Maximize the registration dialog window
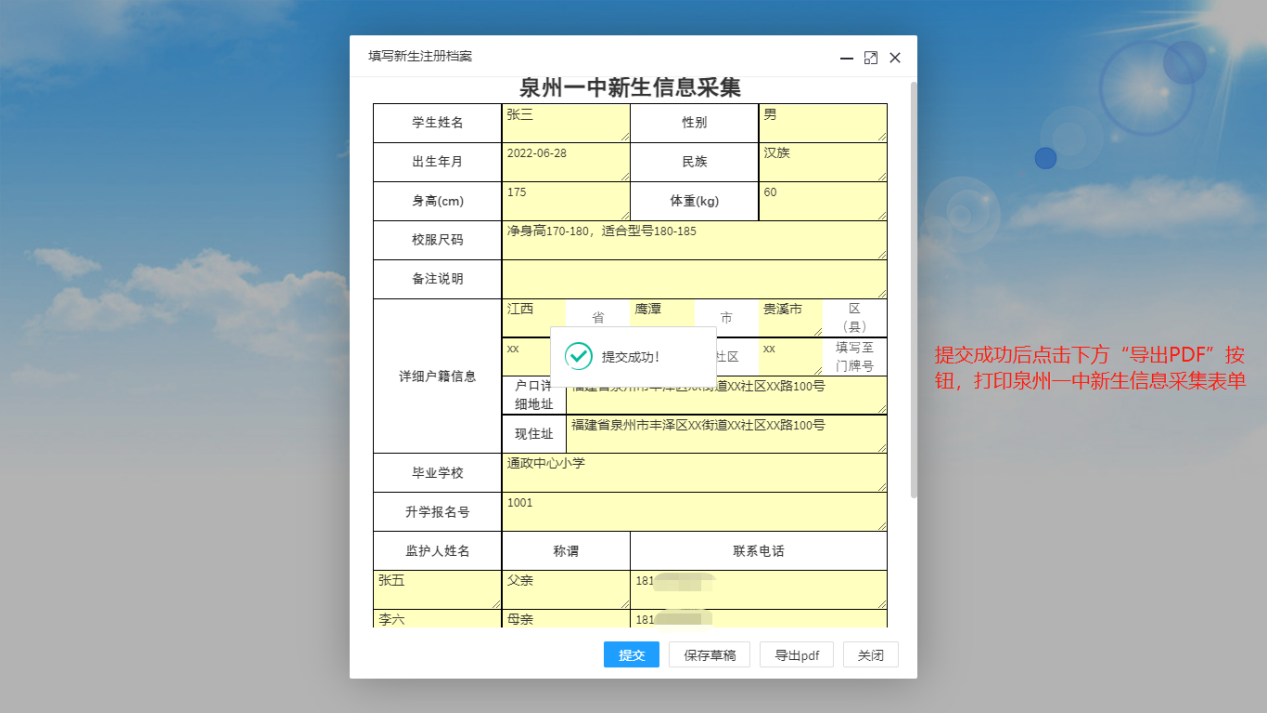The height and width of the screenshot is (713, 1267). (870, 58)
